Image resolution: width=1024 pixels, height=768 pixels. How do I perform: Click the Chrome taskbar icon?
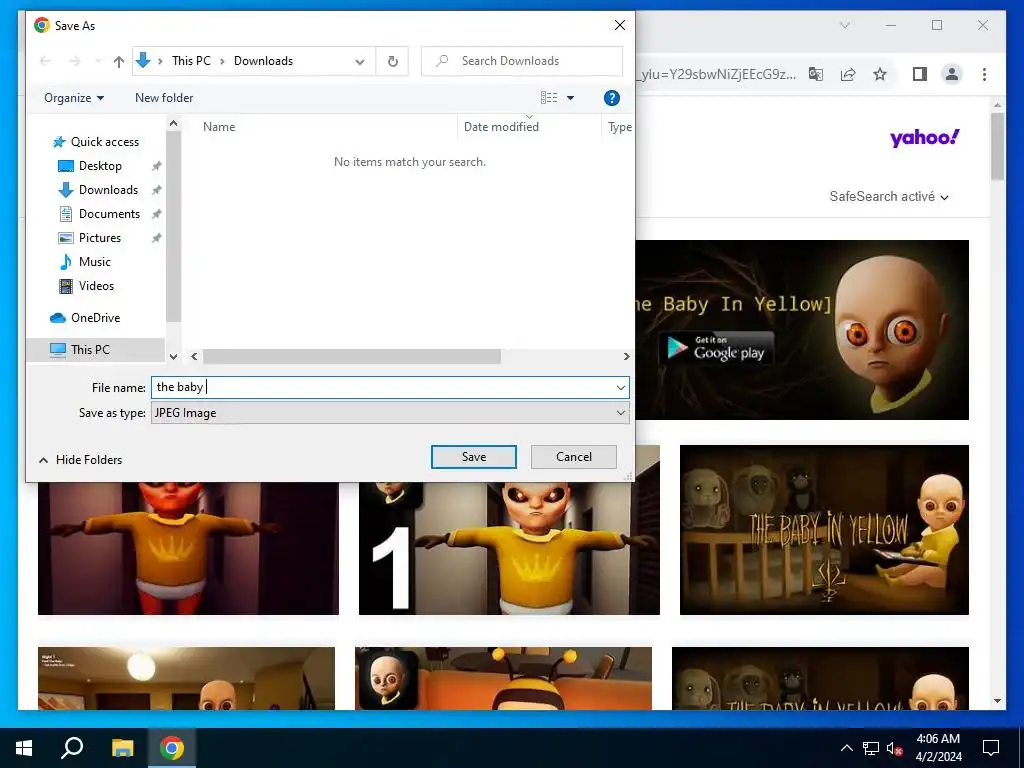[x=172, y=748]
